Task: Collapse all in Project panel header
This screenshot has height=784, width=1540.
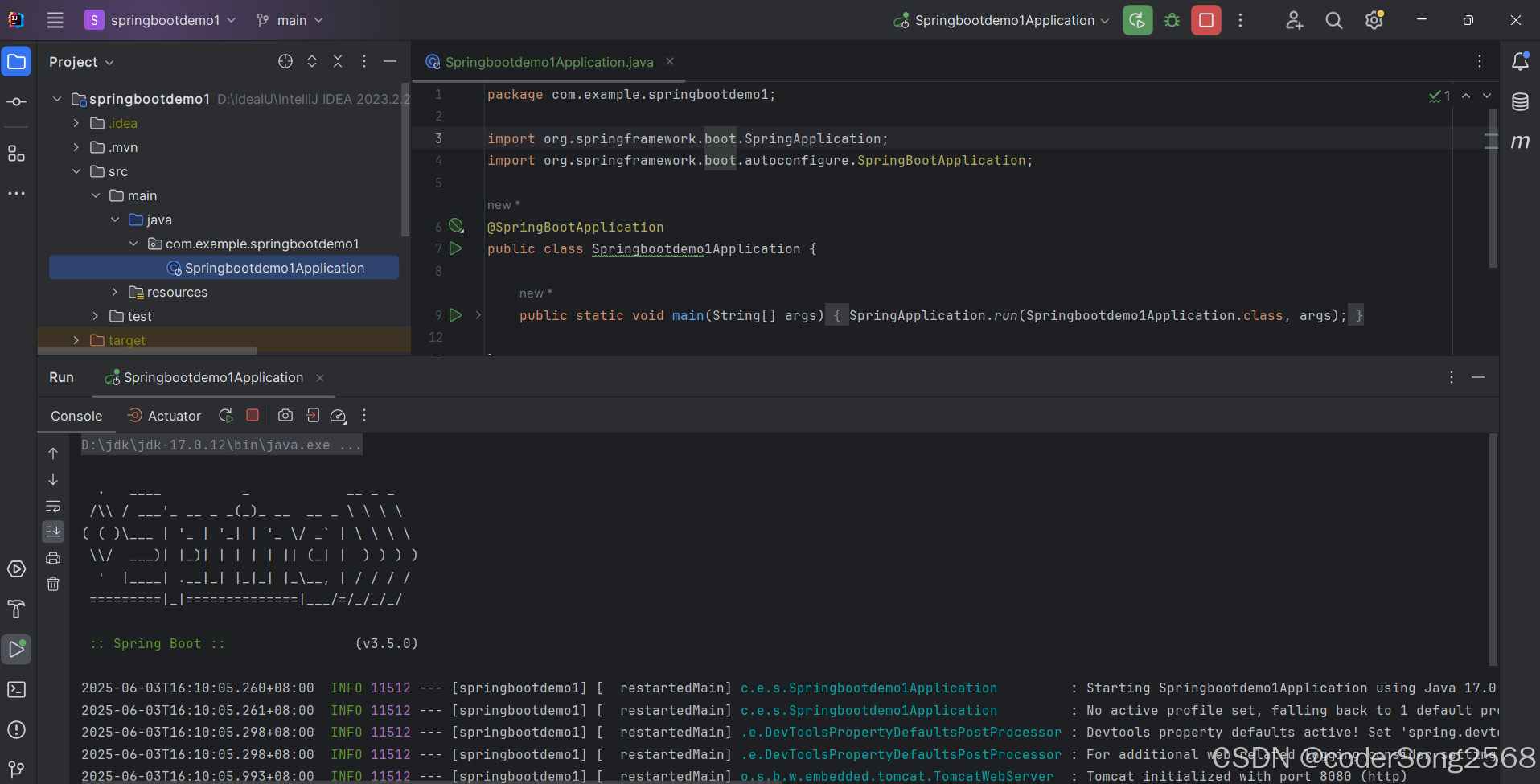Action: click(x=338, y=61)
